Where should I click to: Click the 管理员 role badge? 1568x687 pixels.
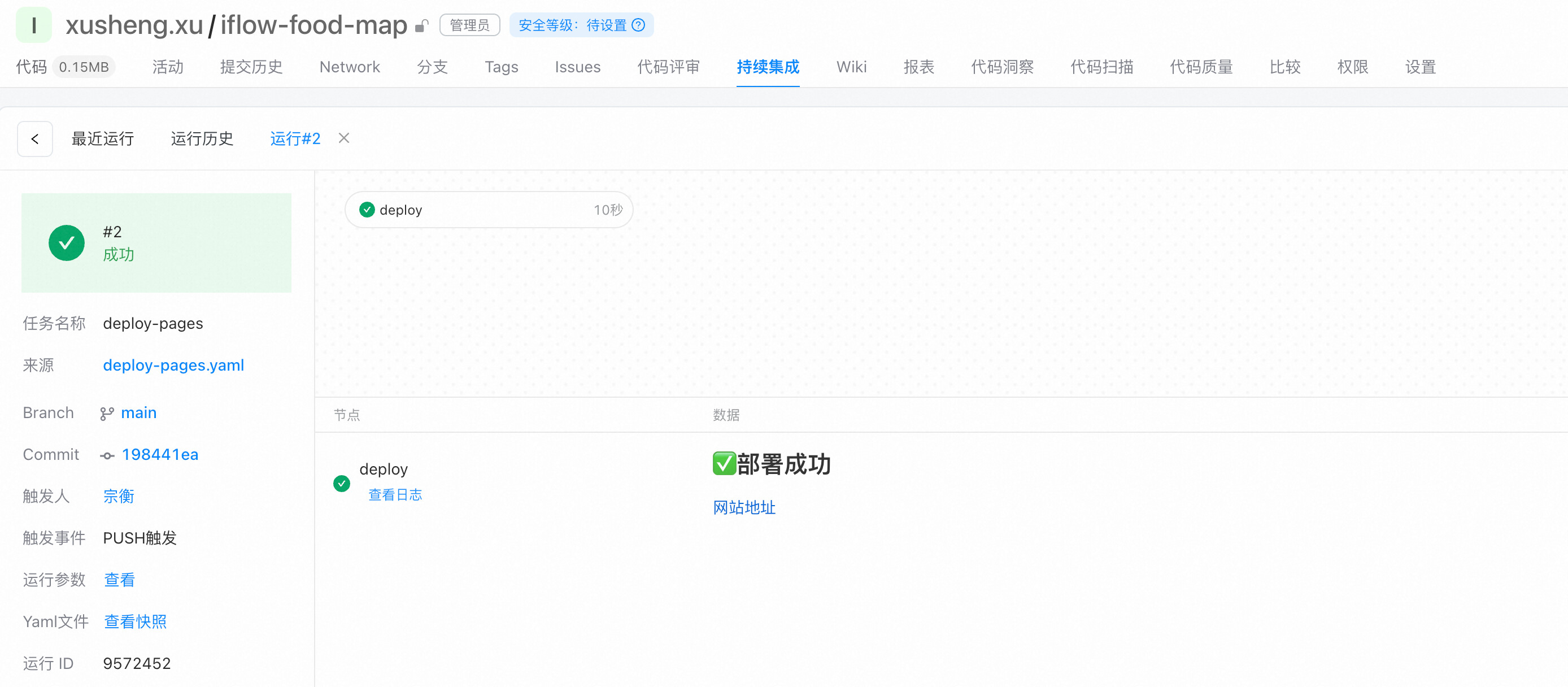[x=469, y=25]
